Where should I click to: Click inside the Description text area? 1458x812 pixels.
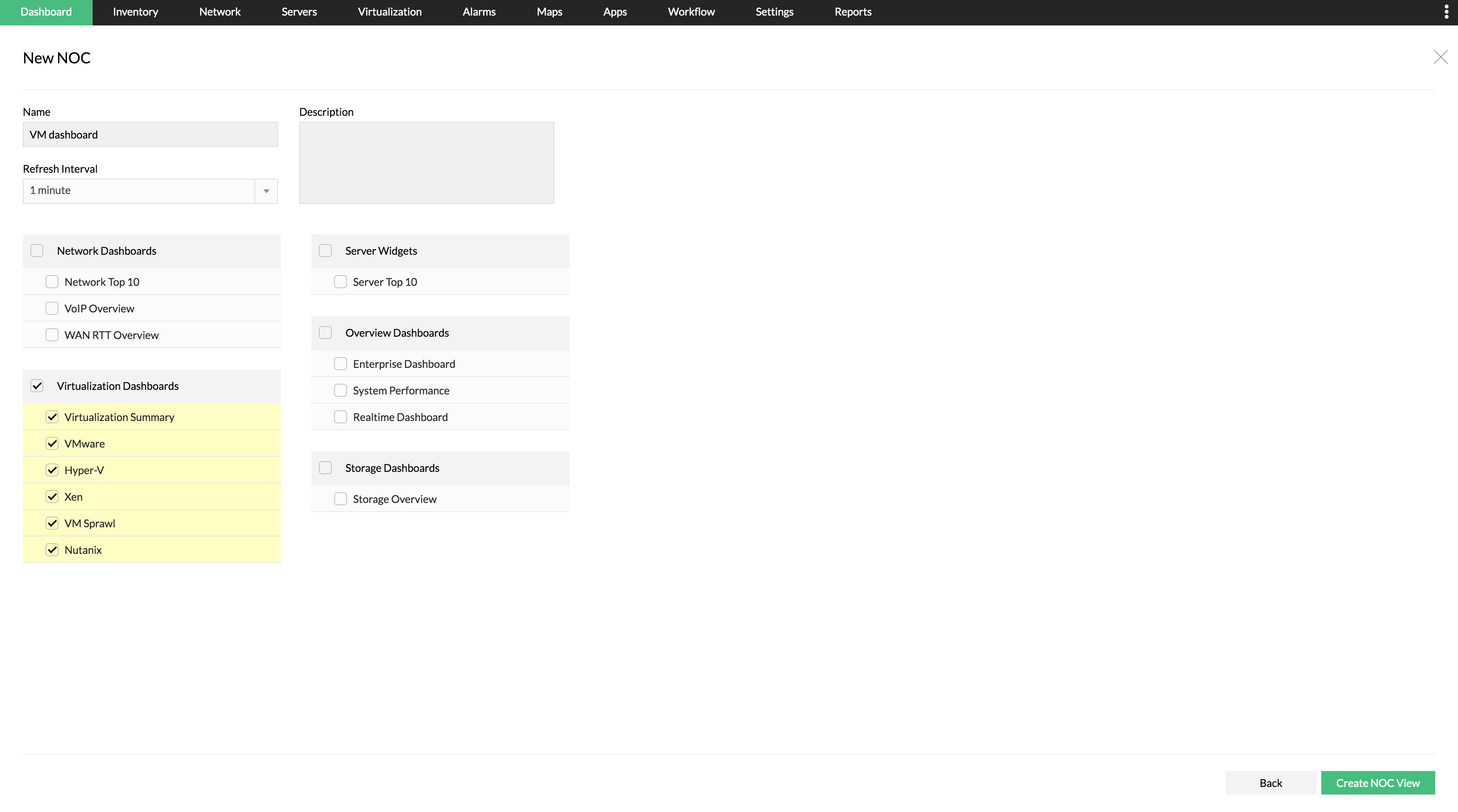coord(426,162)
